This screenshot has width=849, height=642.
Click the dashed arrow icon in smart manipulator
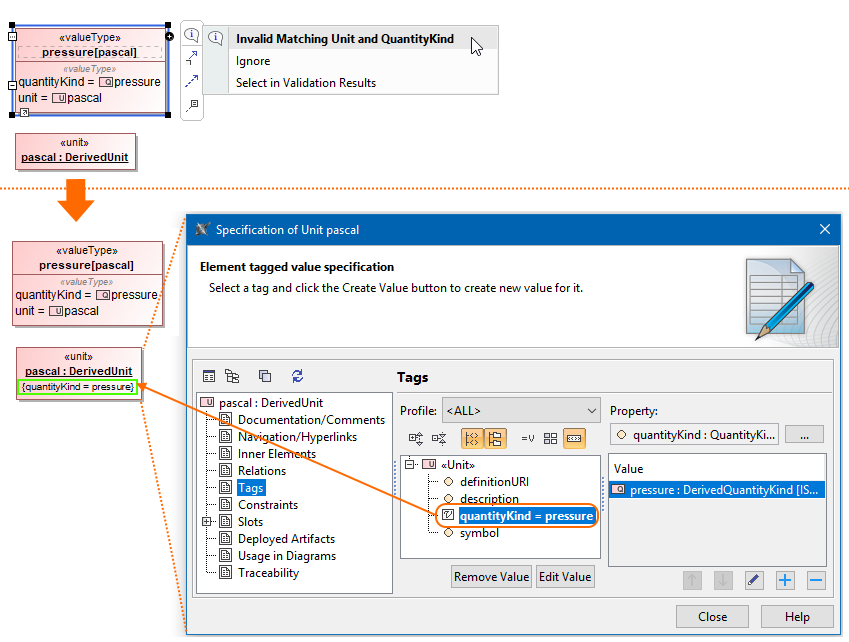click(192, 81)
